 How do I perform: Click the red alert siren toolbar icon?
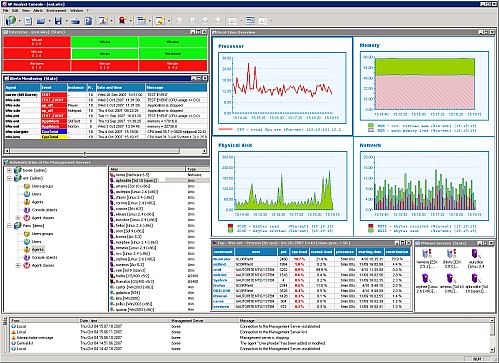[122, 21]
